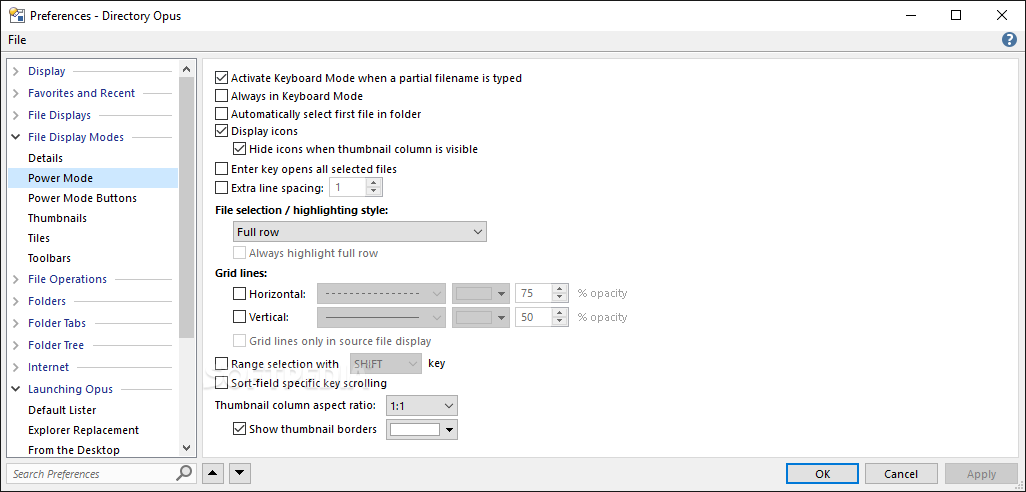The image size is (1026, 492).
Task: Decrease Vertical opacity spinner value
Action: pos(559,321)
